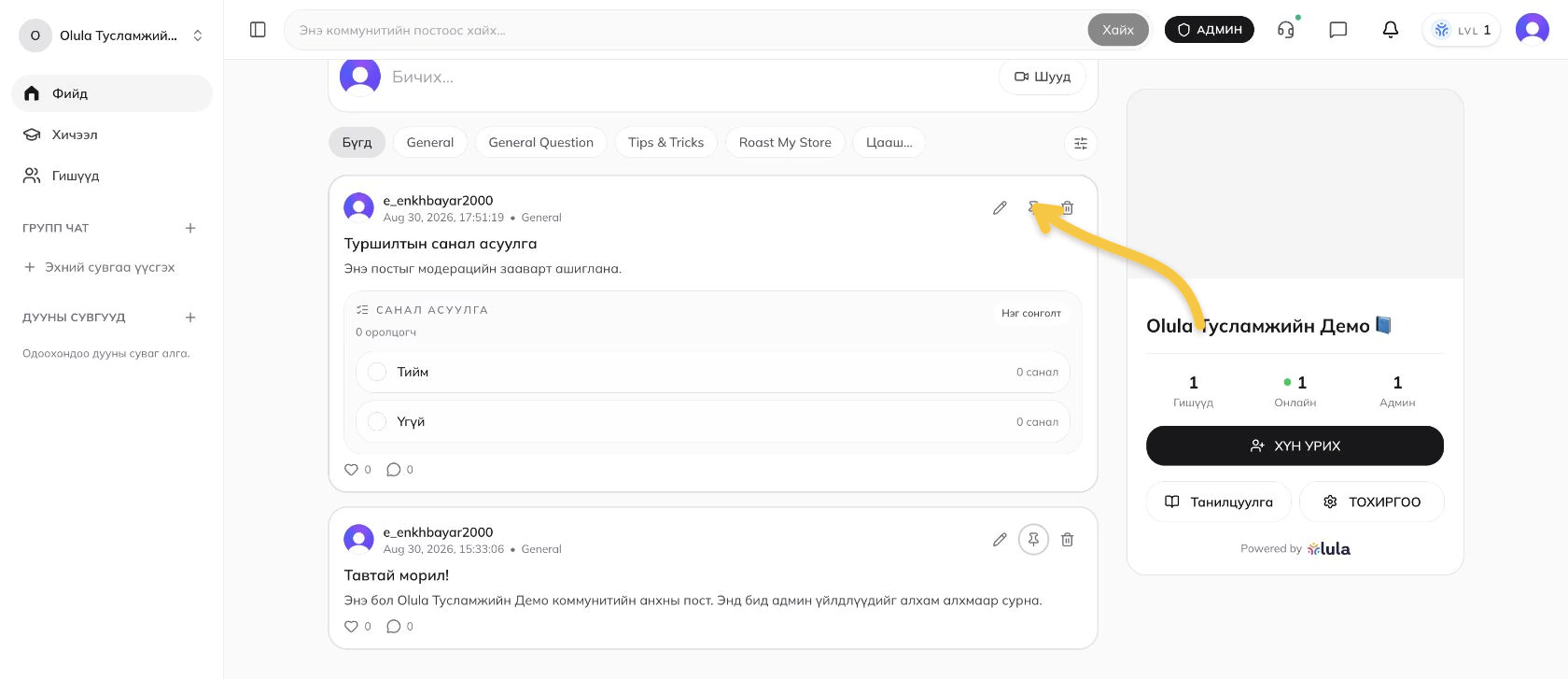Click Эхний сувгаа үүсгэх link

[x=100, y=267]
